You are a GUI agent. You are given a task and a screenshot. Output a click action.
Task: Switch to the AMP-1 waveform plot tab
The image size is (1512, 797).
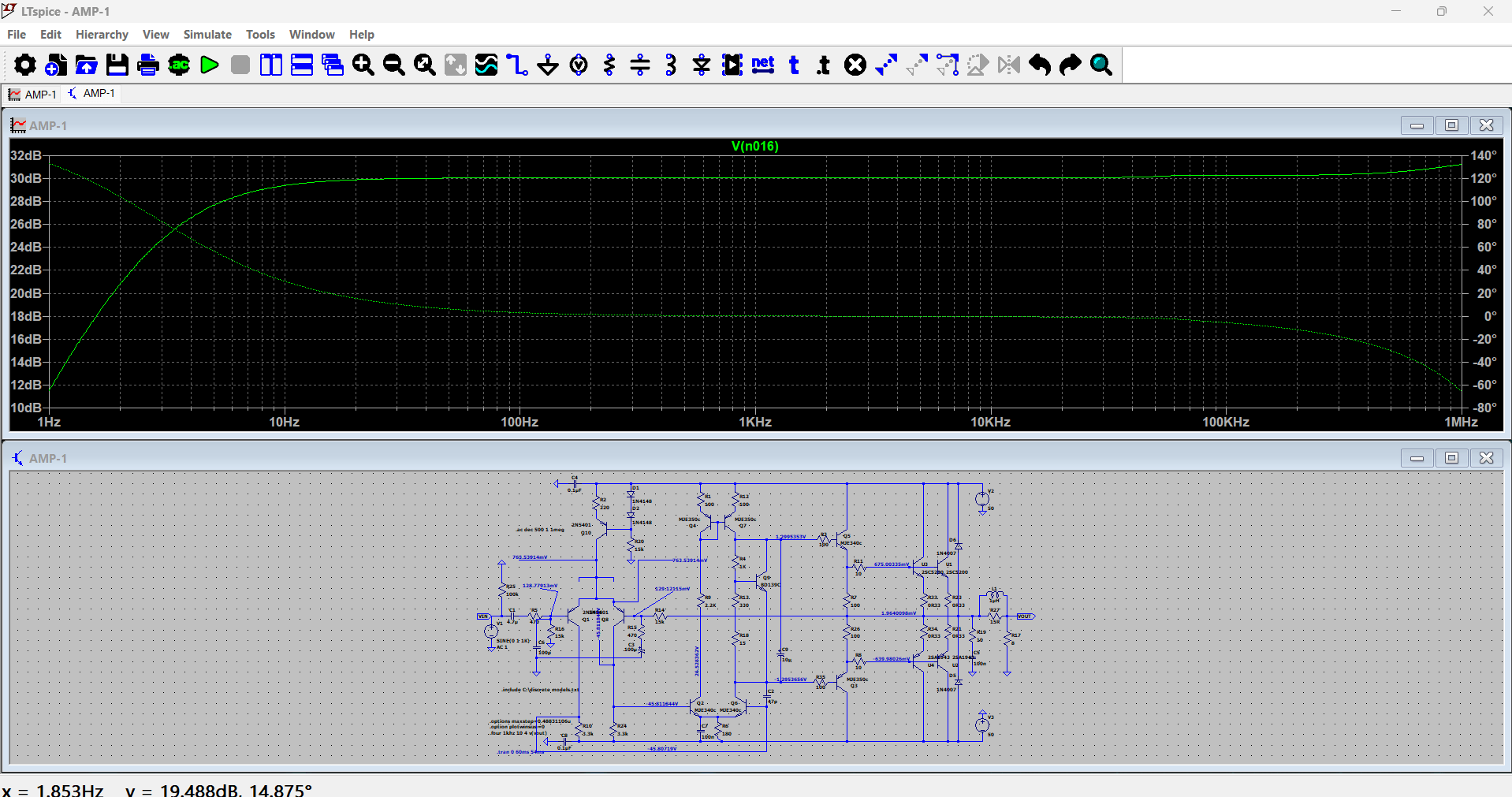(x=32, y=94)
